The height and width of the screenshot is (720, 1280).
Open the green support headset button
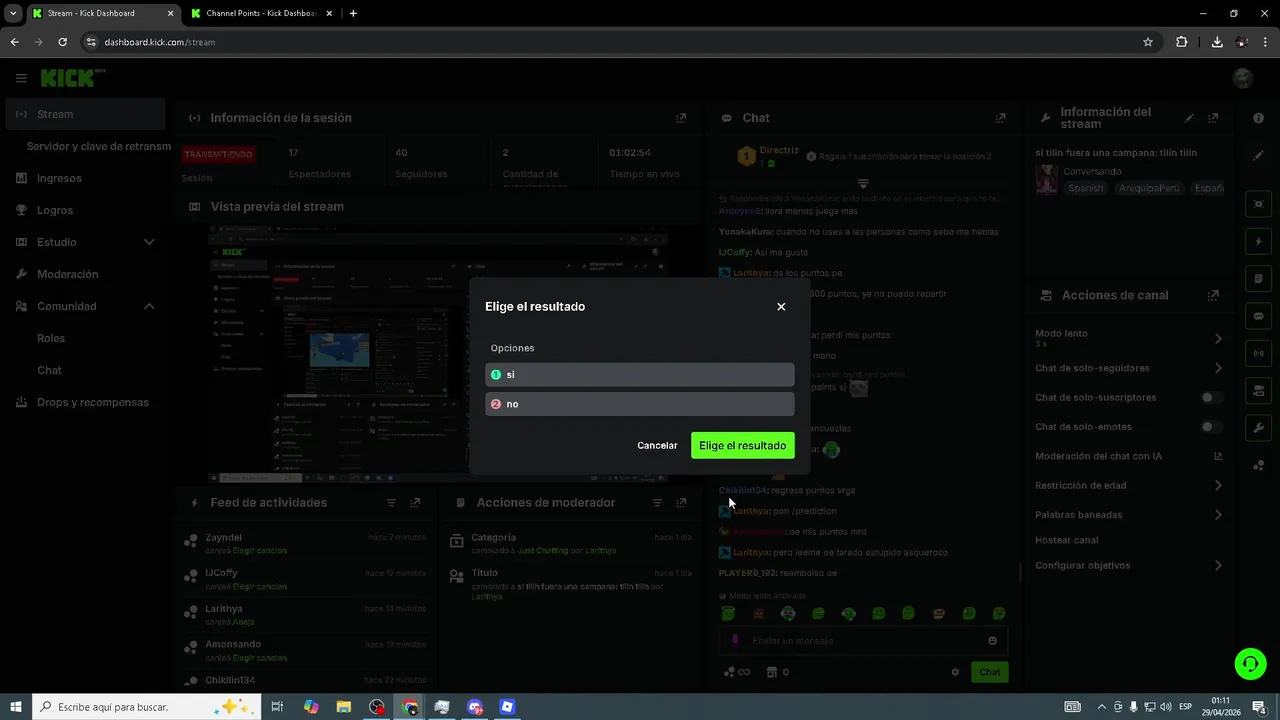1249,663
